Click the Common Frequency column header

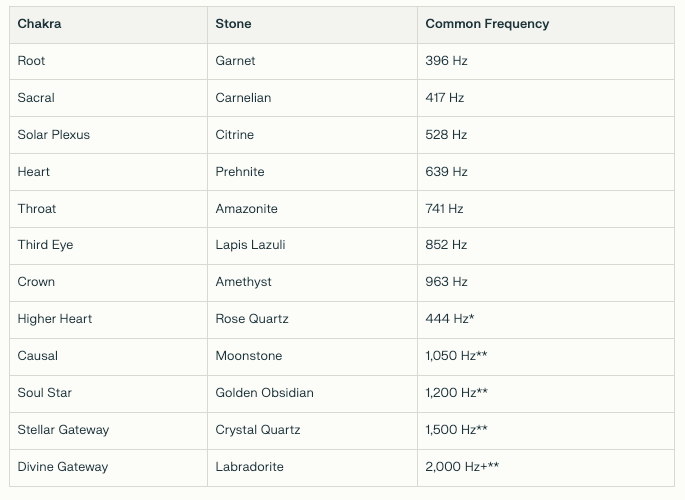point(487,24)
